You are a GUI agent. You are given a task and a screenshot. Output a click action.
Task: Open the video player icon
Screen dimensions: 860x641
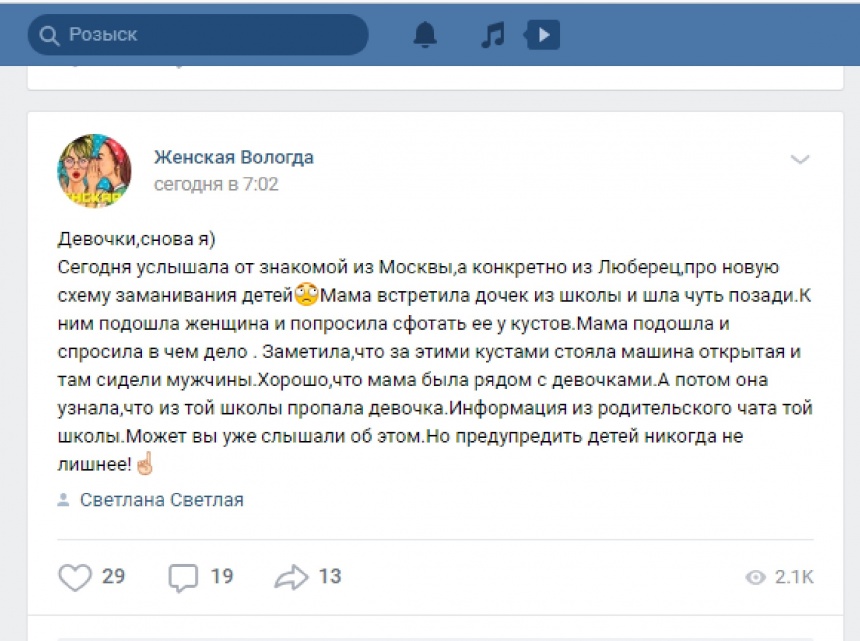542,35
